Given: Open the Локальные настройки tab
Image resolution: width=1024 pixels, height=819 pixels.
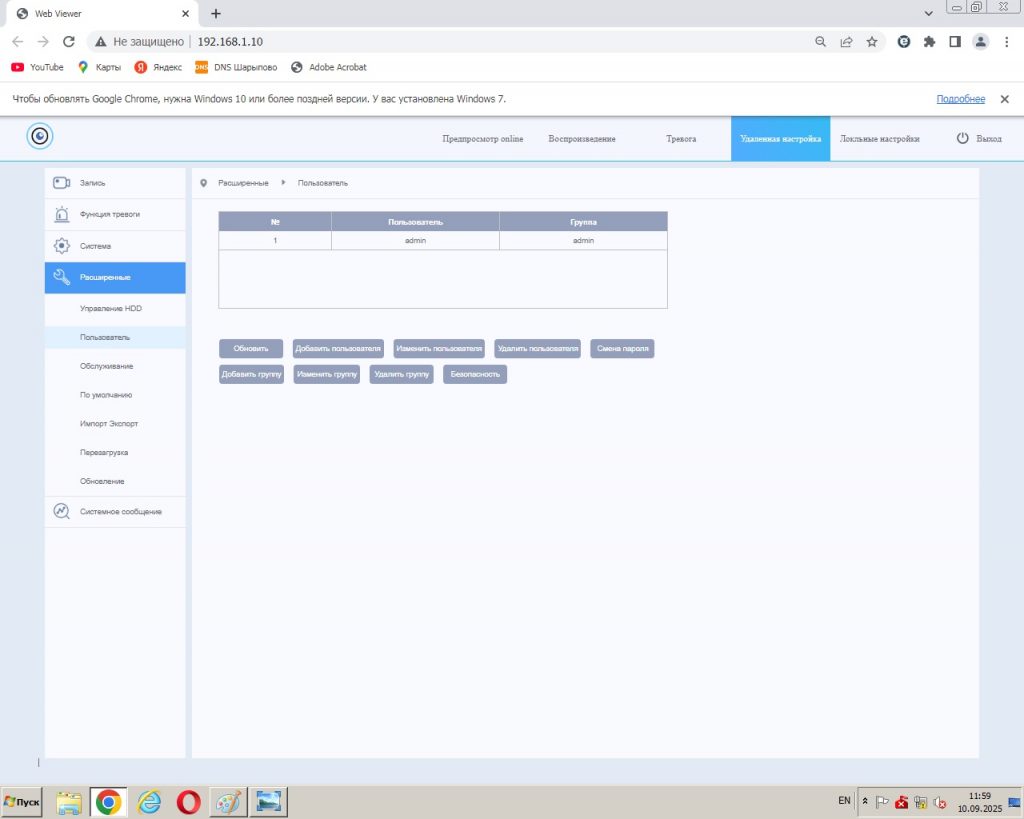Looking at the screenshot, I should click(x=879, y=139).
